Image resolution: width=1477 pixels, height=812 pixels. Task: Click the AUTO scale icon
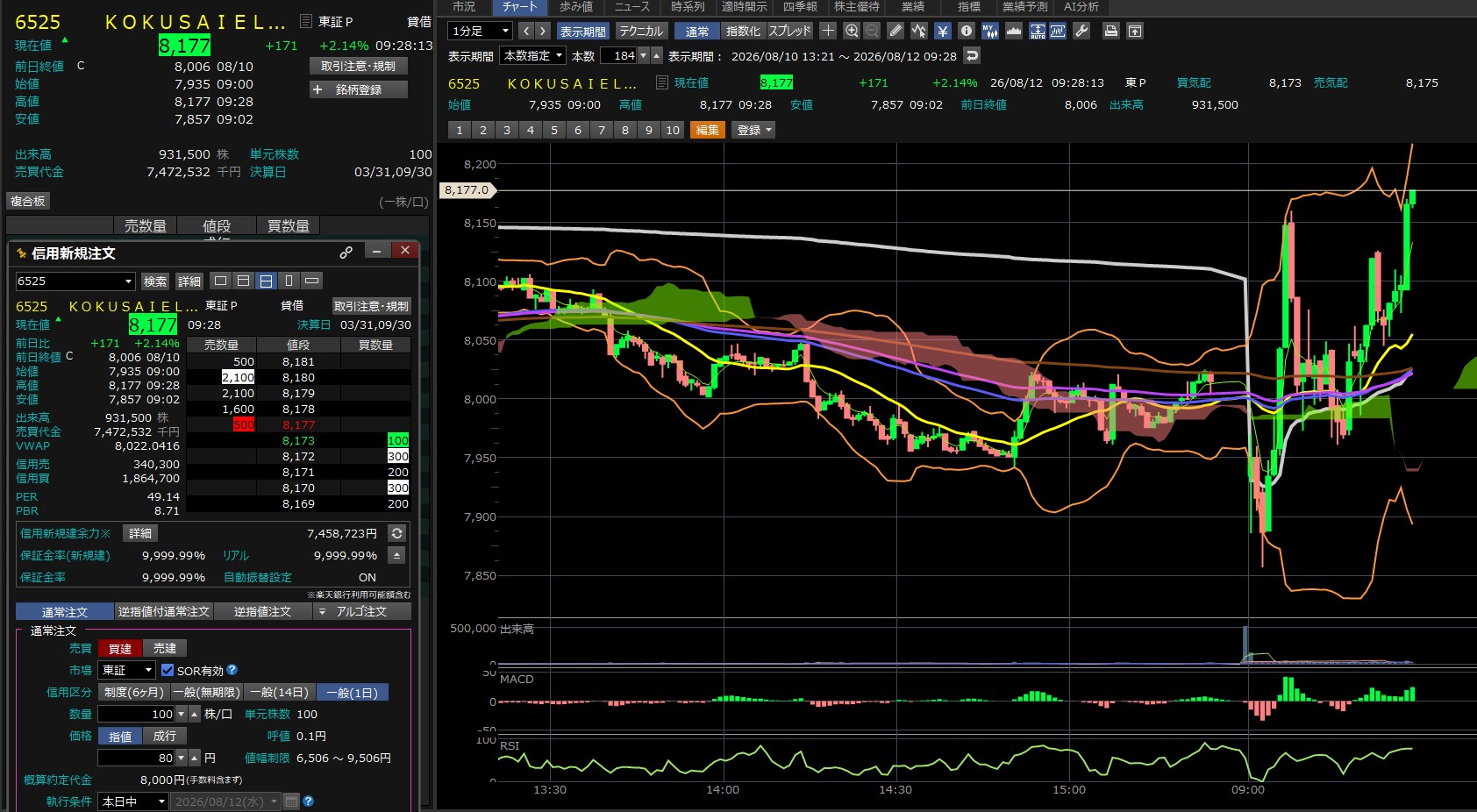[1038, 31]
